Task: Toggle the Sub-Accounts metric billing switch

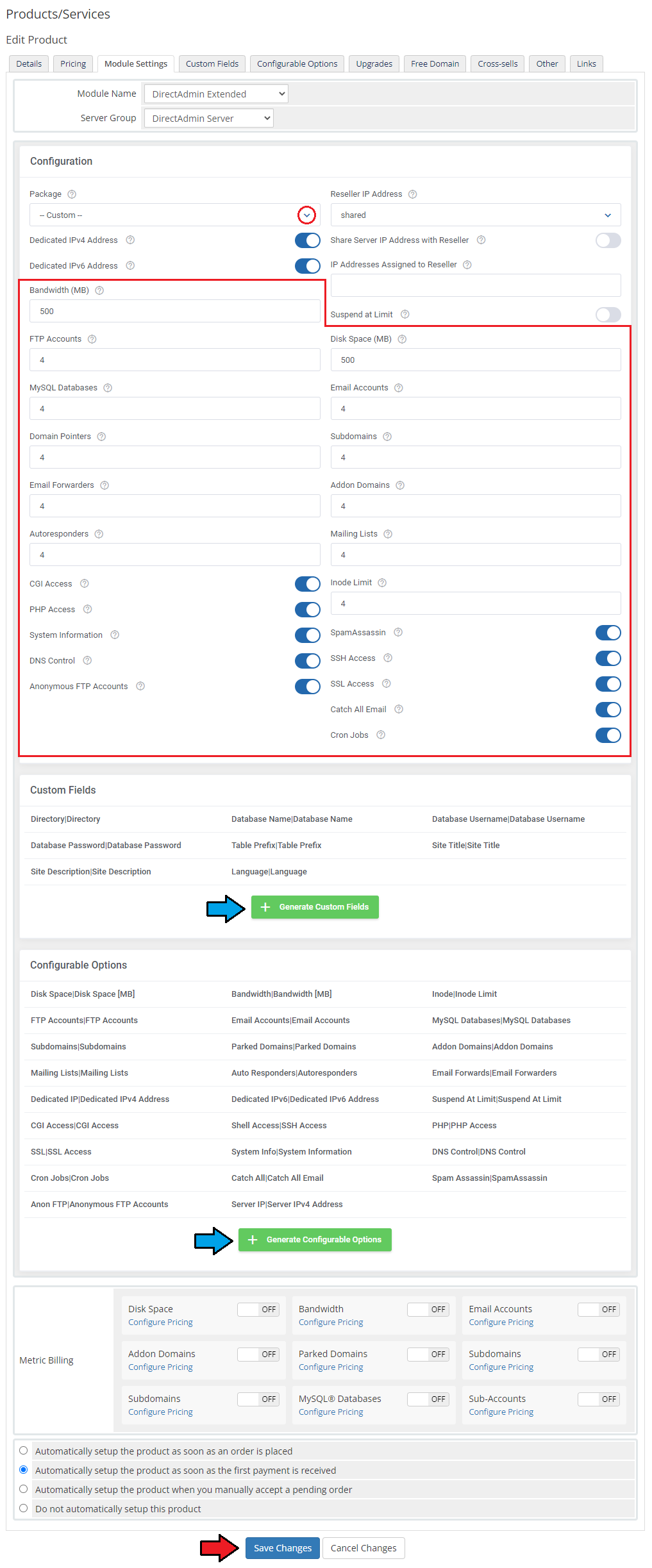Action: 599,1399
